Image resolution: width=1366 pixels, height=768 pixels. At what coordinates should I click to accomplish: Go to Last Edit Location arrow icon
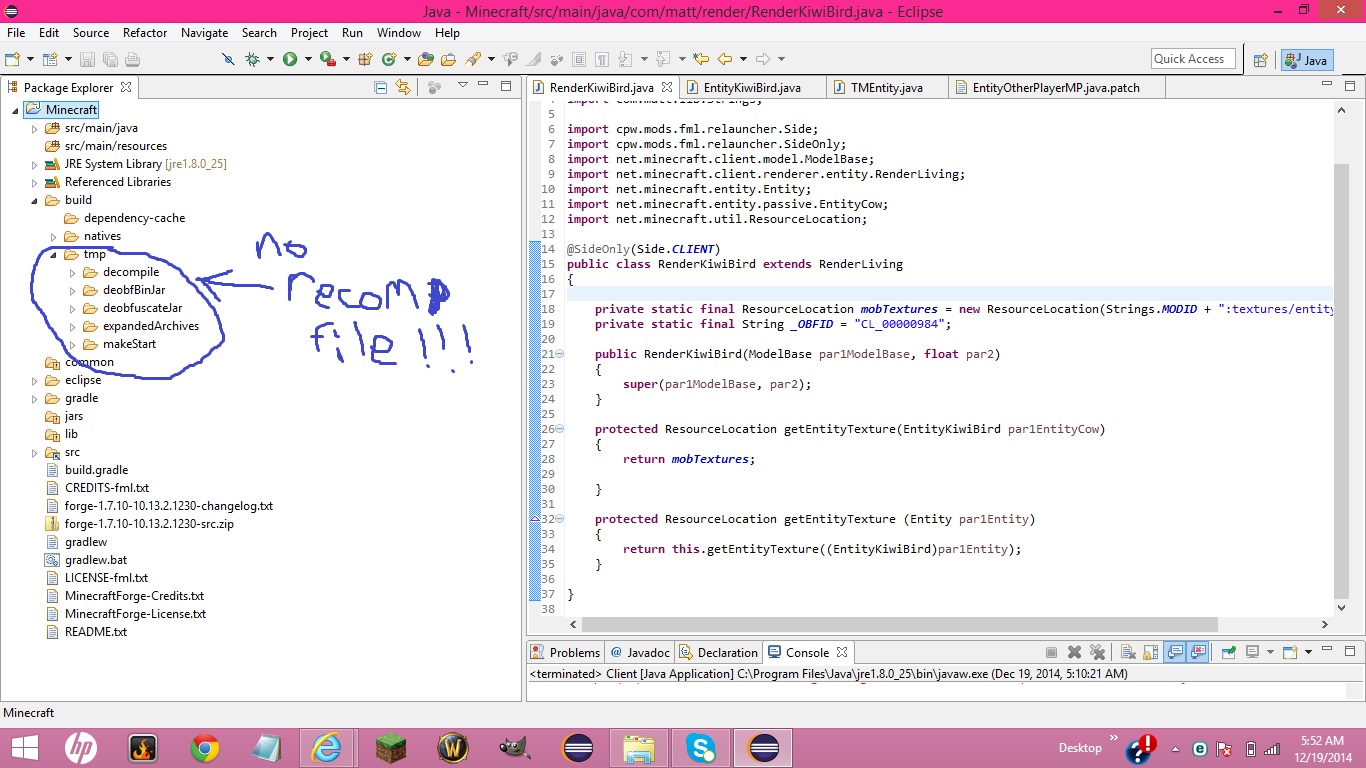701,59
